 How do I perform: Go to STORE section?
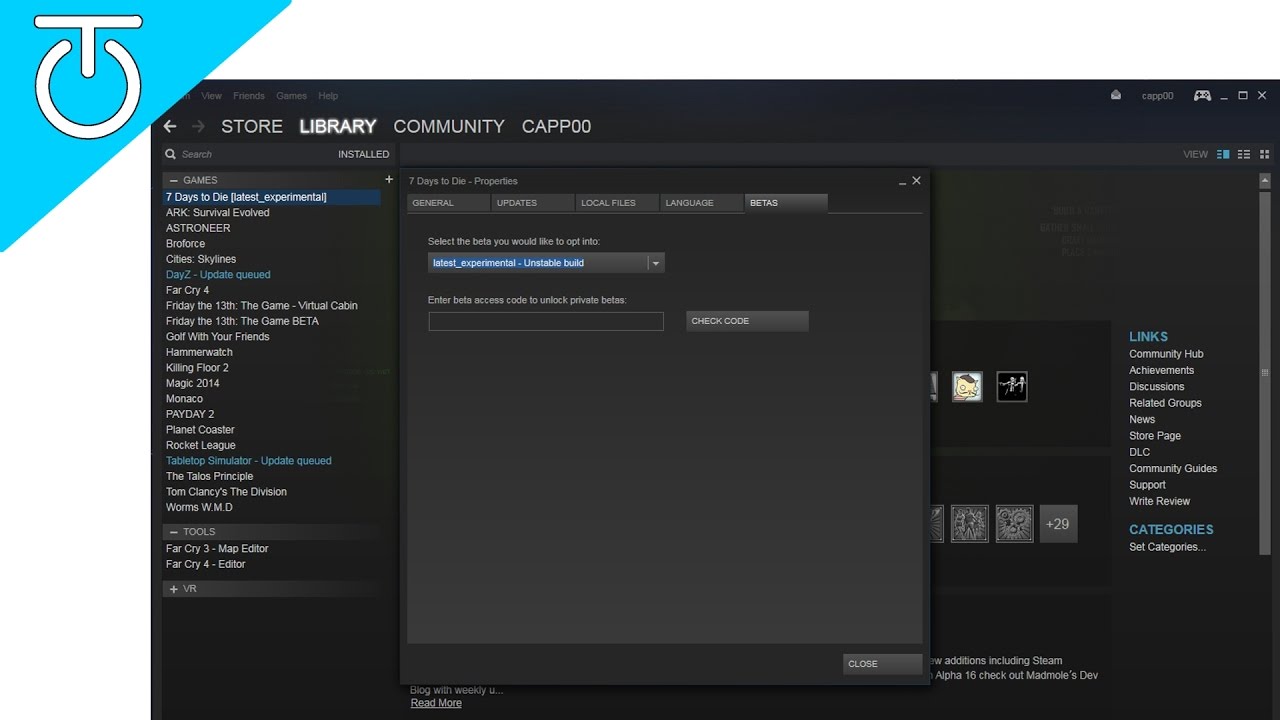coord(252,126)
